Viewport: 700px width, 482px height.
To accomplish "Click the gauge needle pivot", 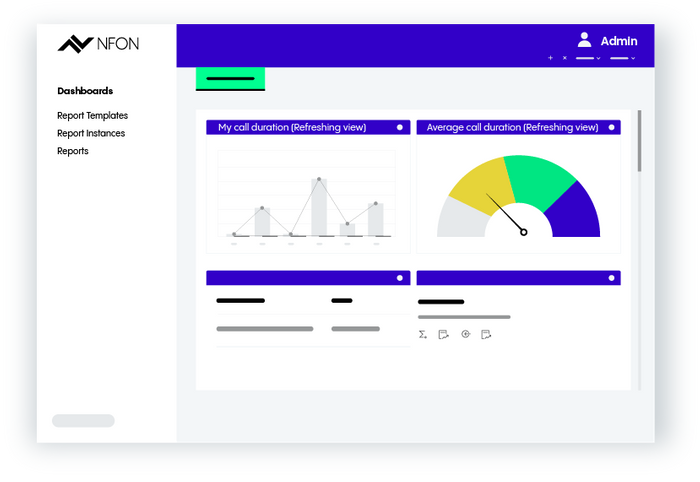I will (524, 232).
